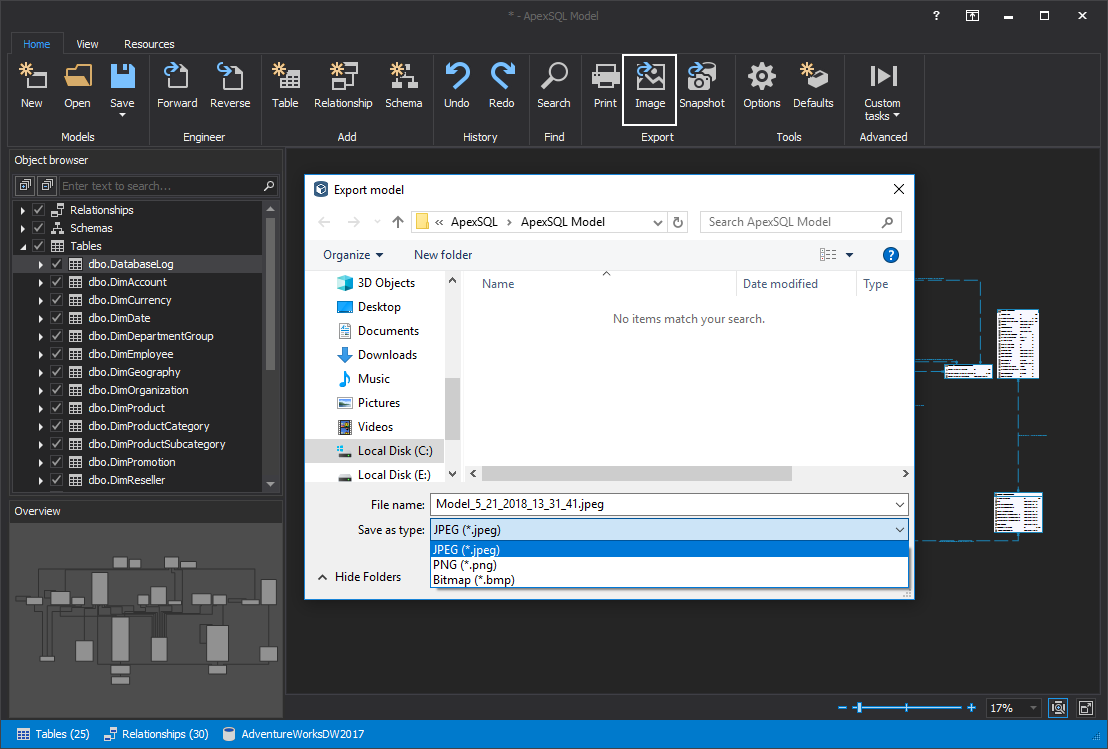Collapse all nodes in Object browser
1108x749 pixels.
pos(47,186)
